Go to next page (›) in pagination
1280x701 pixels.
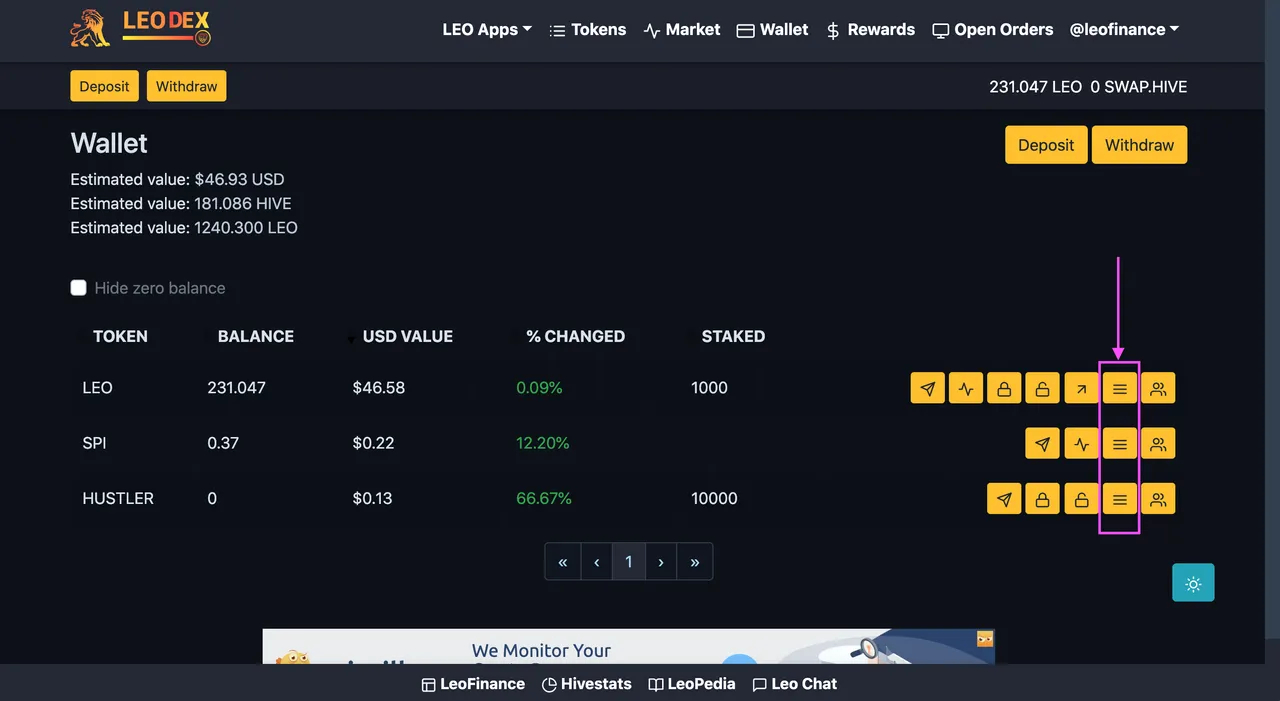(661, 562)
